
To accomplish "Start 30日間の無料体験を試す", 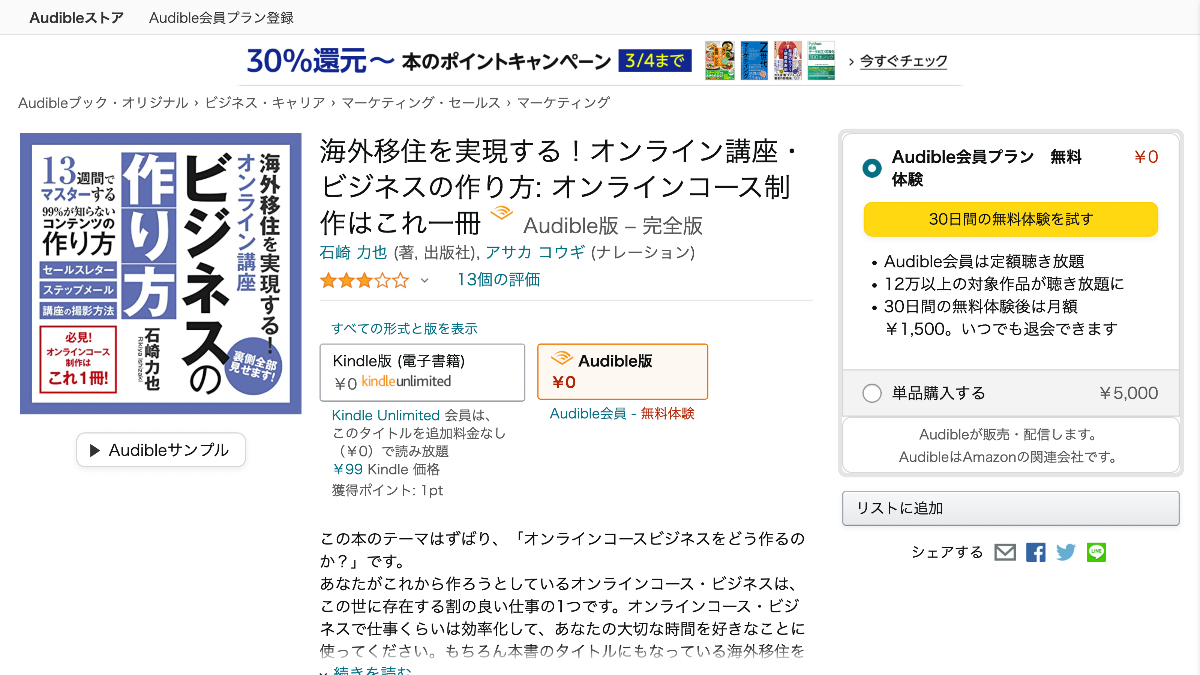I will tap(1010, 219).
